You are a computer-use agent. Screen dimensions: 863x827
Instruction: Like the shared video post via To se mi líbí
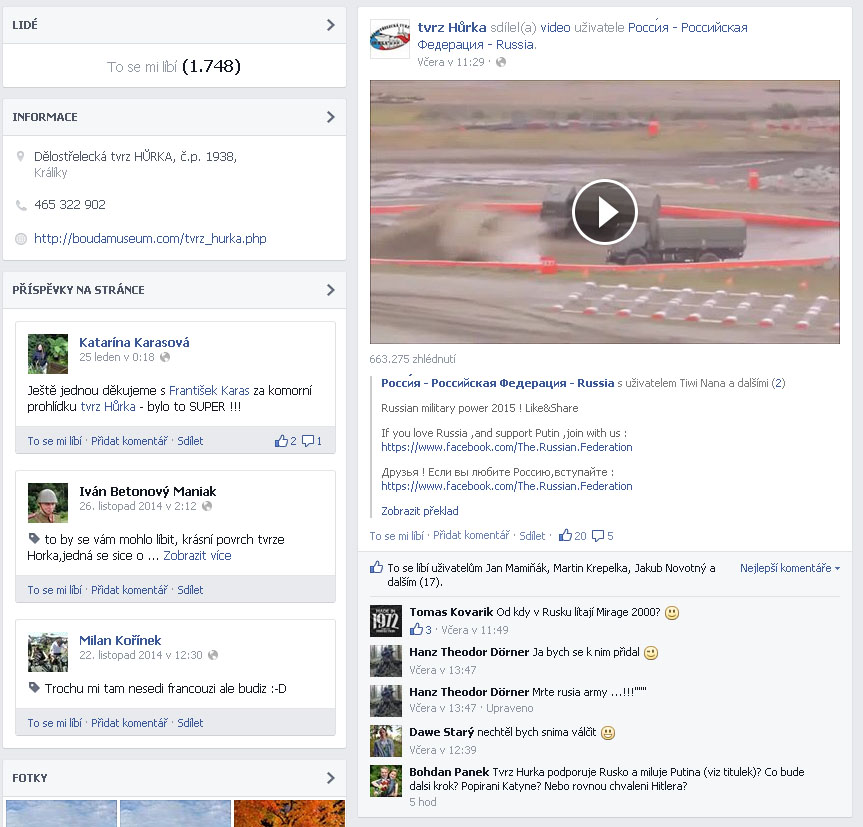pos(397,536)
